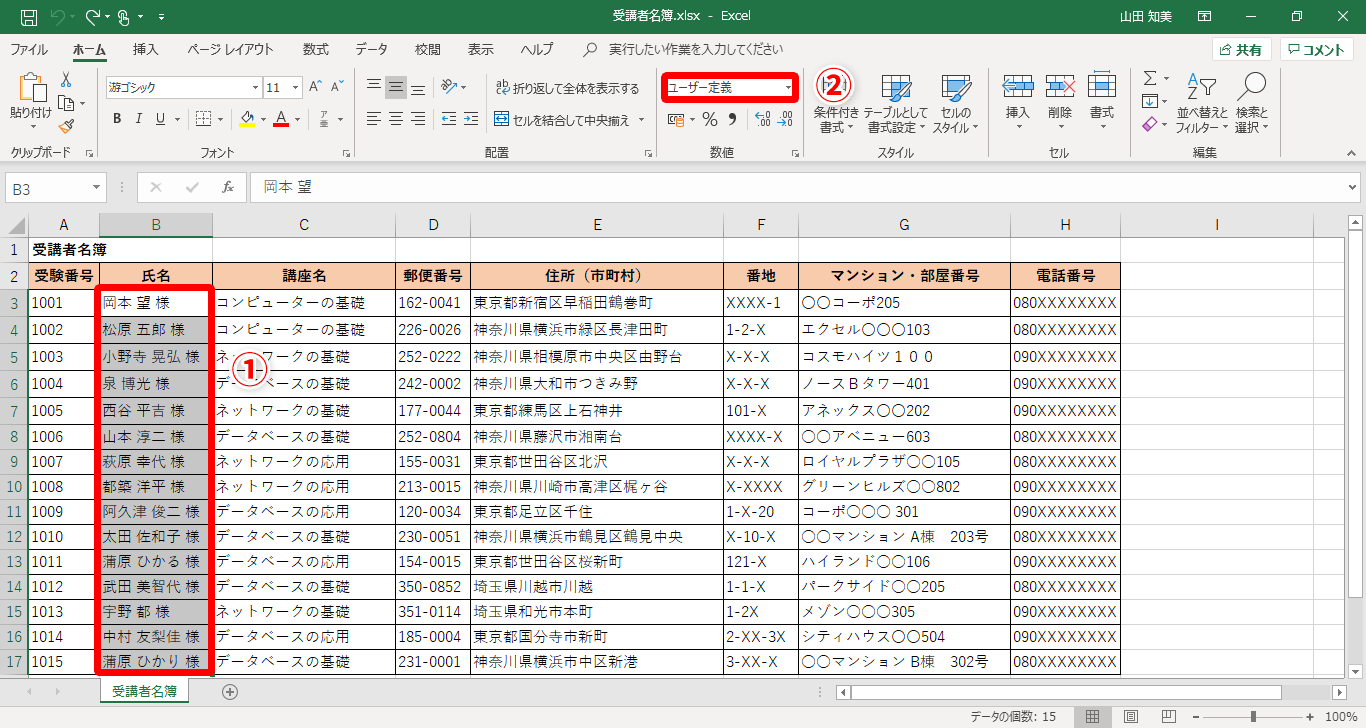Undo the last action in the title bar
Screen dimensions: 1366x728
[58, 17]
